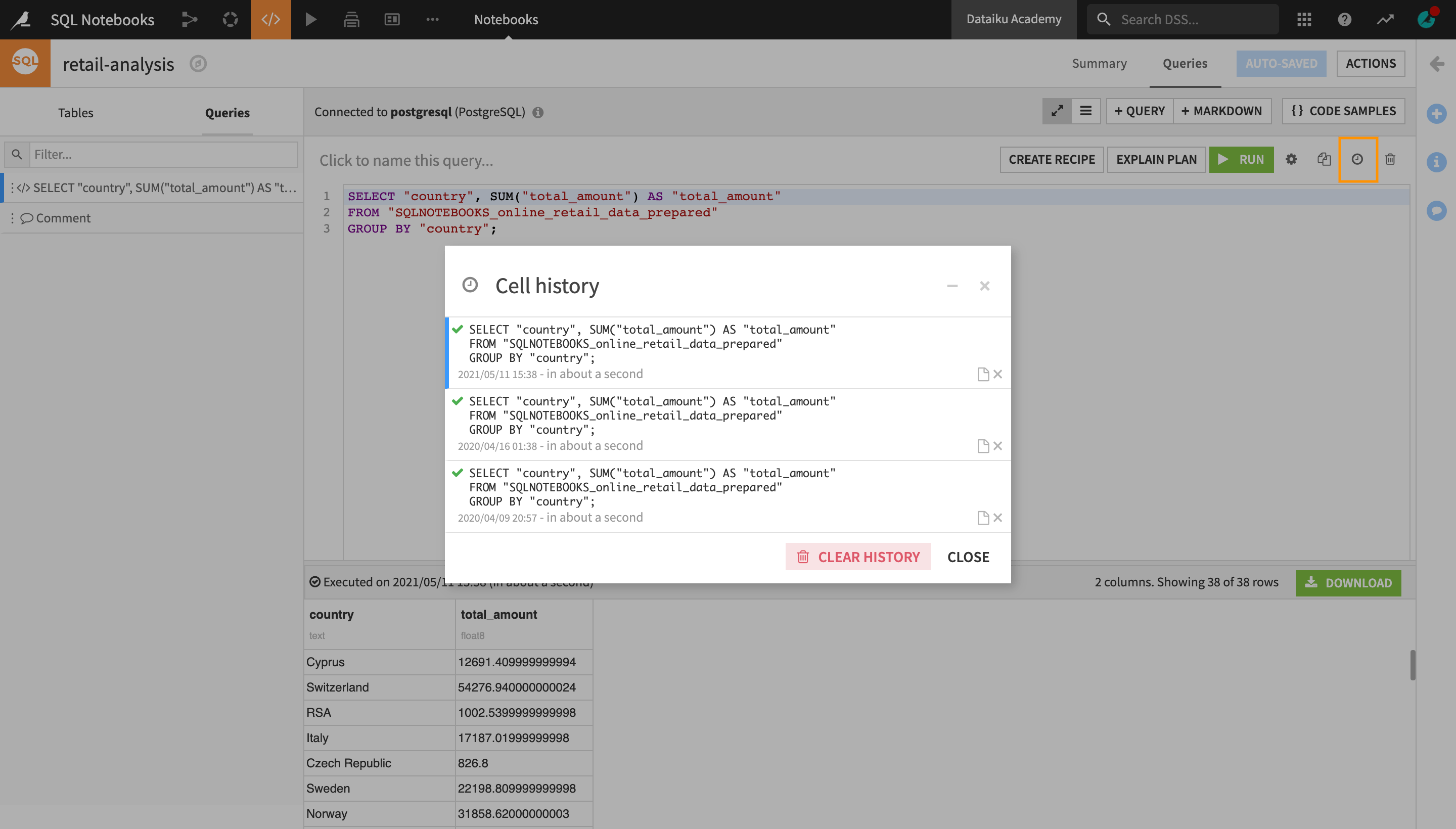
Task: Switch to the Summary tab
Action: (1099, 63)
